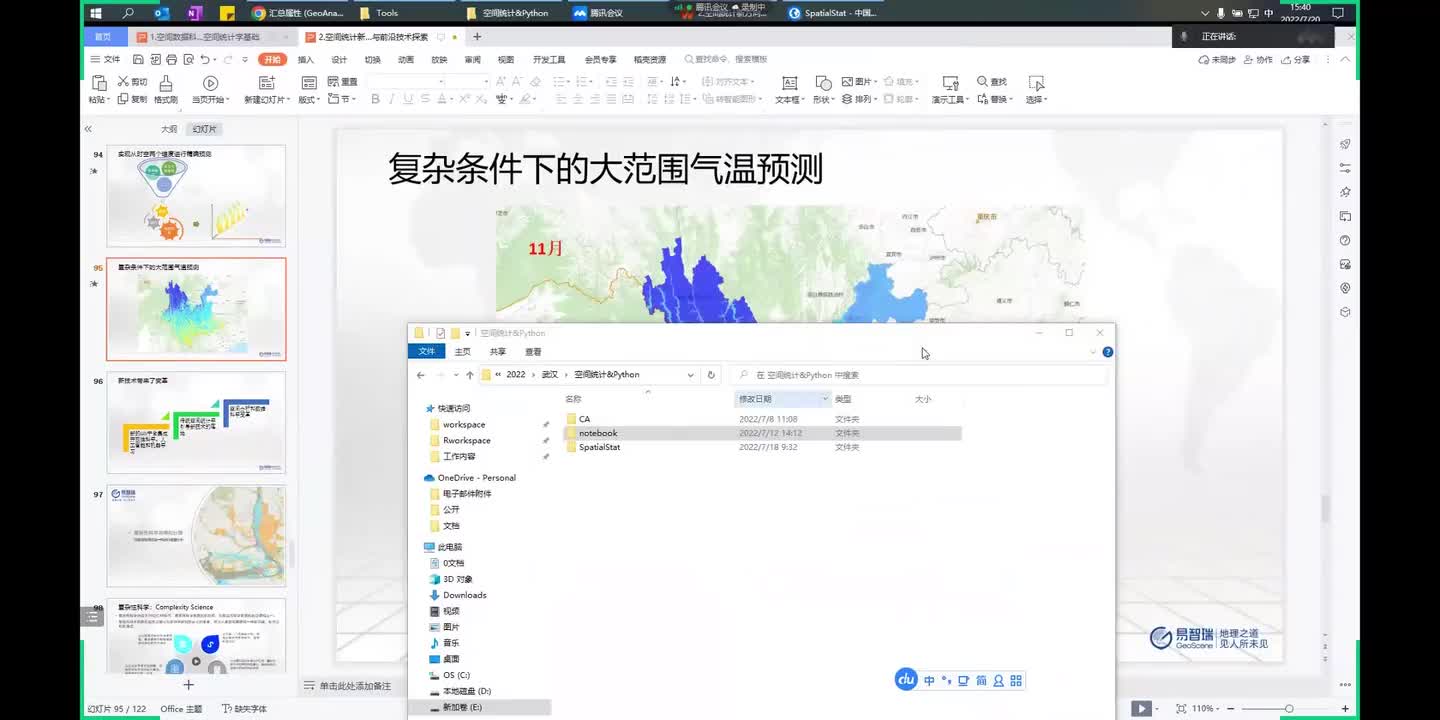Click 'add notes' (单击此处添加备注) area
Screen dimensions: 1440x720
point(354,686)
